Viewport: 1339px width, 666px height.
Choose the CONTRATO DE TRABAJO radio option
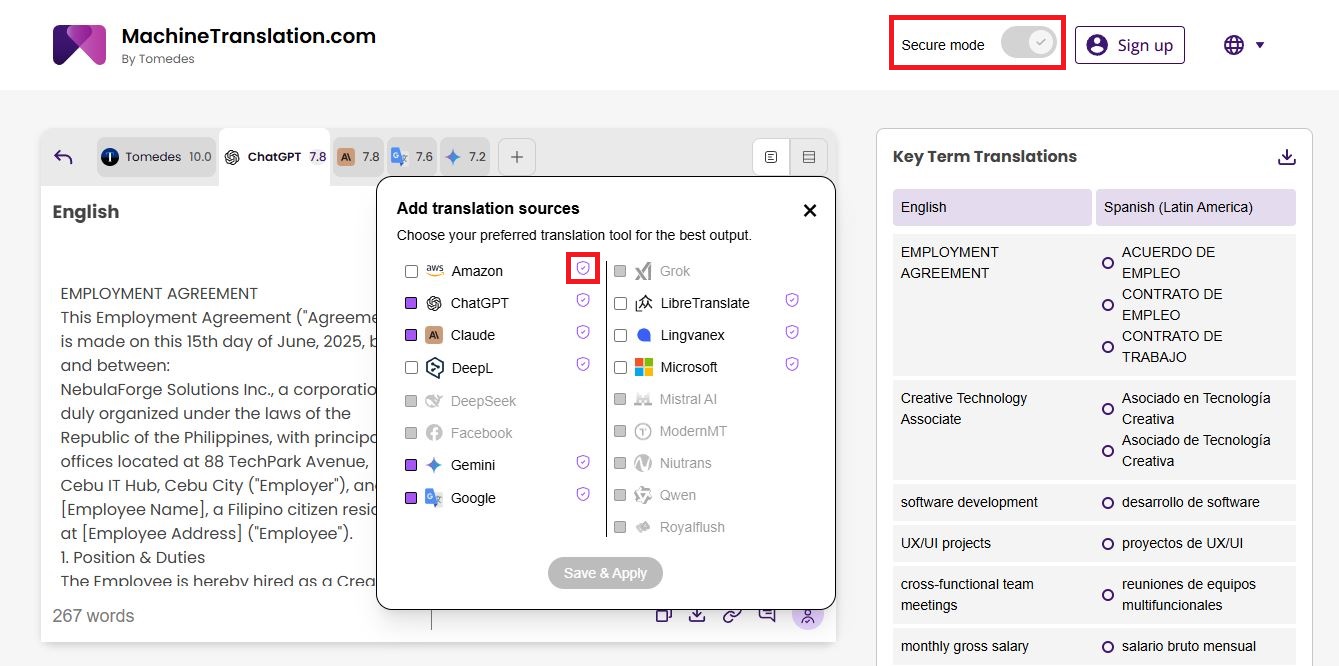[x=1108, y=347]
